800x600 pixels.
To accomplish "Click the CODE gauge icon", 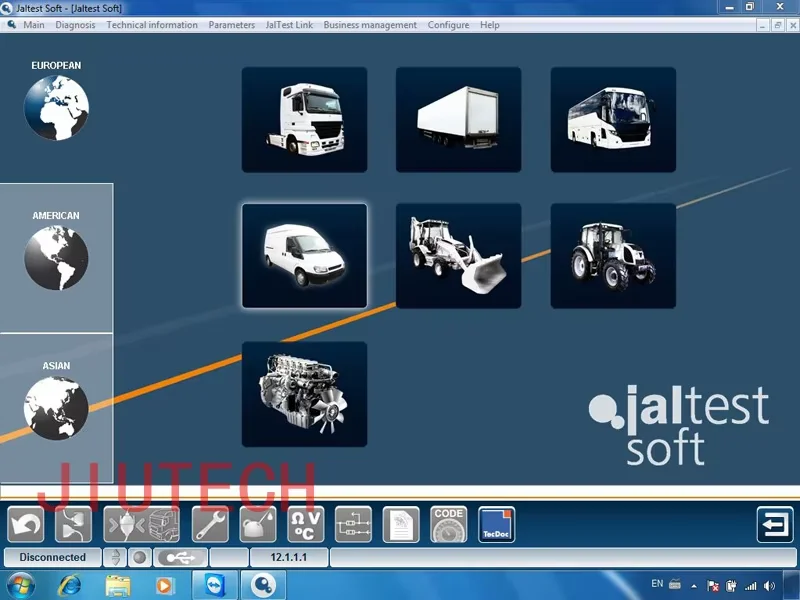I will pyautogui.click(x=448, y=524).
